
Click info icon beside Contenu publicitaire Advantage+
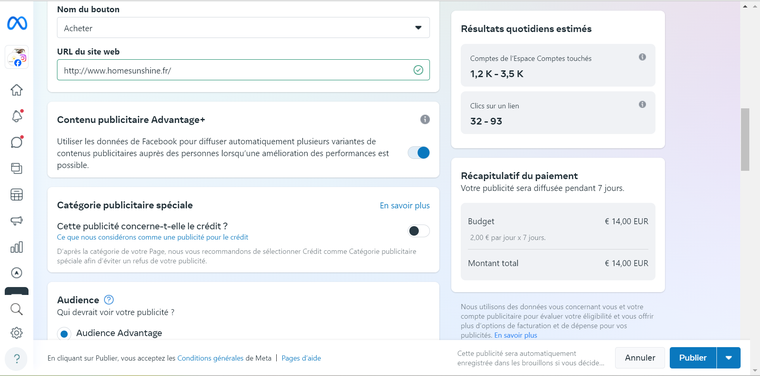pyautogui.click(x=425, y=119)
